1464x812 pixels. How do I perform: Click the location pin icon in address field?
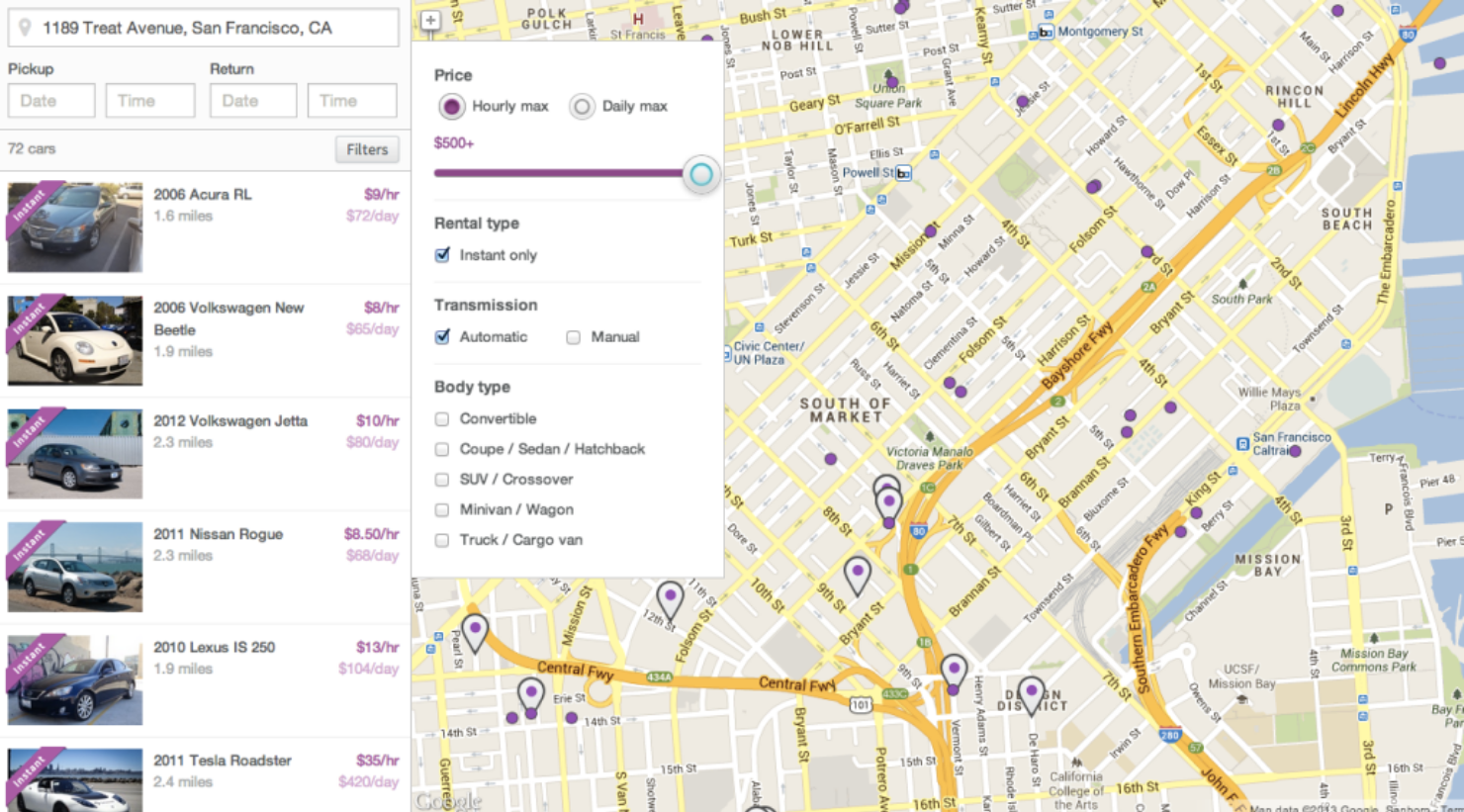(25, 28)
